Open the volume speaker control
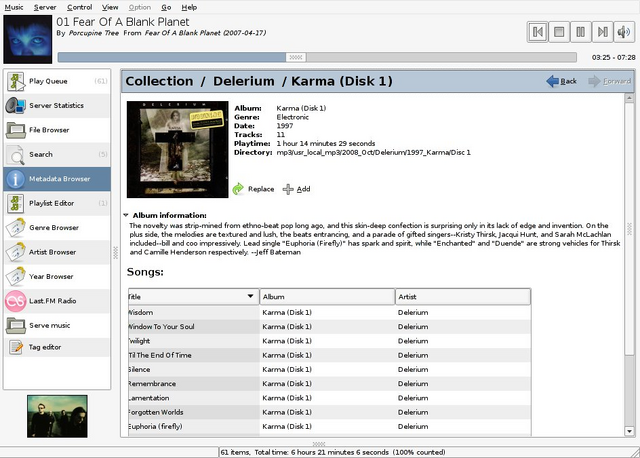 tap(624, 32)
